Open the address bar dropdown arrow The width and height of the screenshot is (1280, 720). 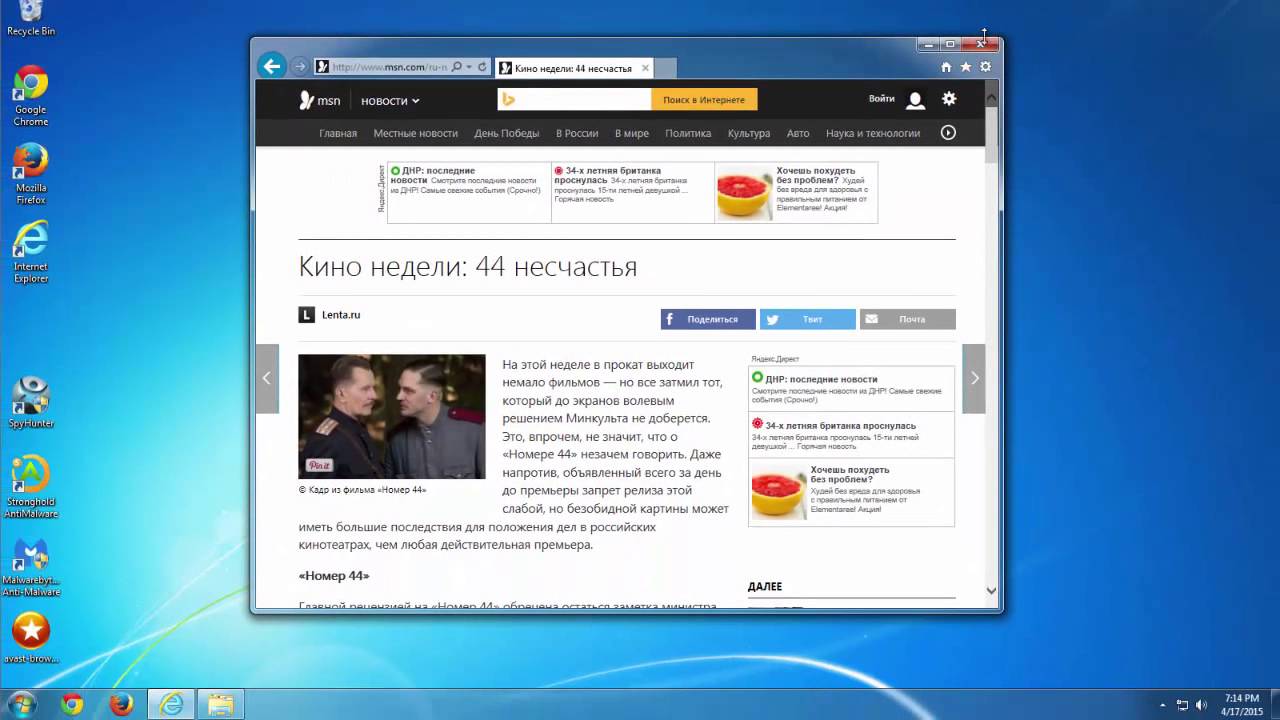pyautogui.click(x=468, y=67)
